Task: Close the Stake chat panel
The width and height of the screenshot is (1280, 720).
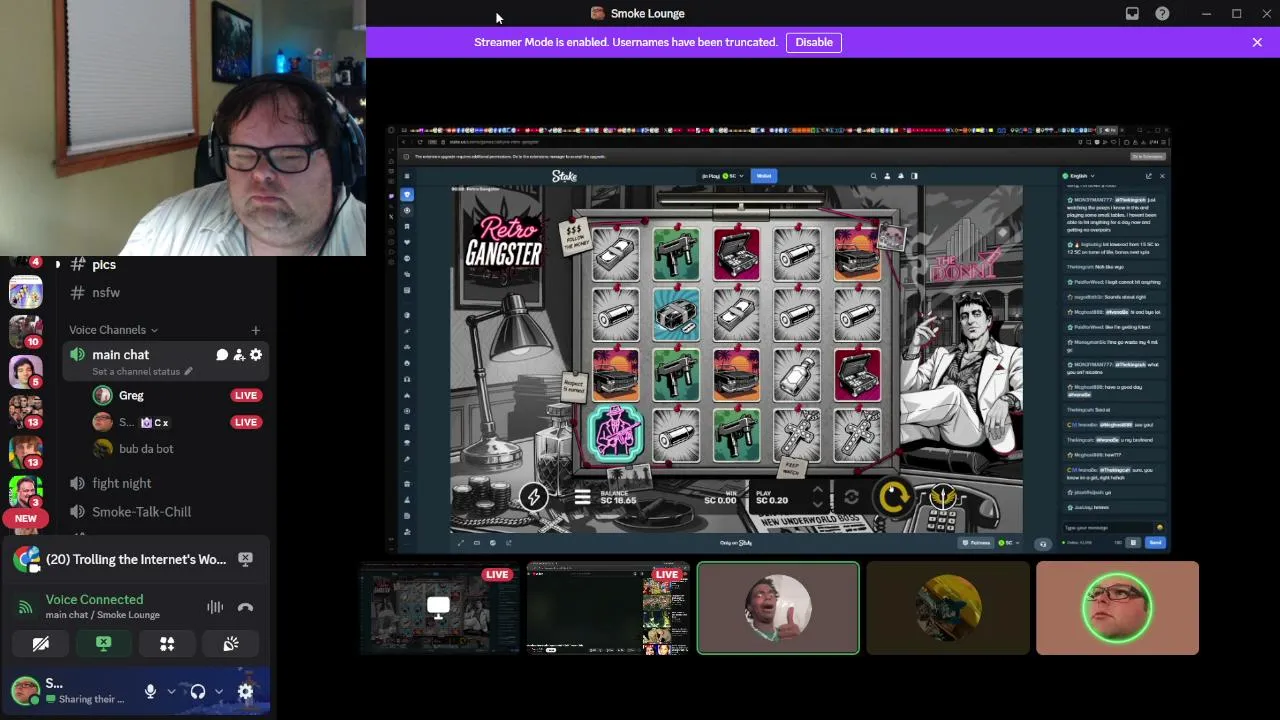Action: [x=1162, y=176]
